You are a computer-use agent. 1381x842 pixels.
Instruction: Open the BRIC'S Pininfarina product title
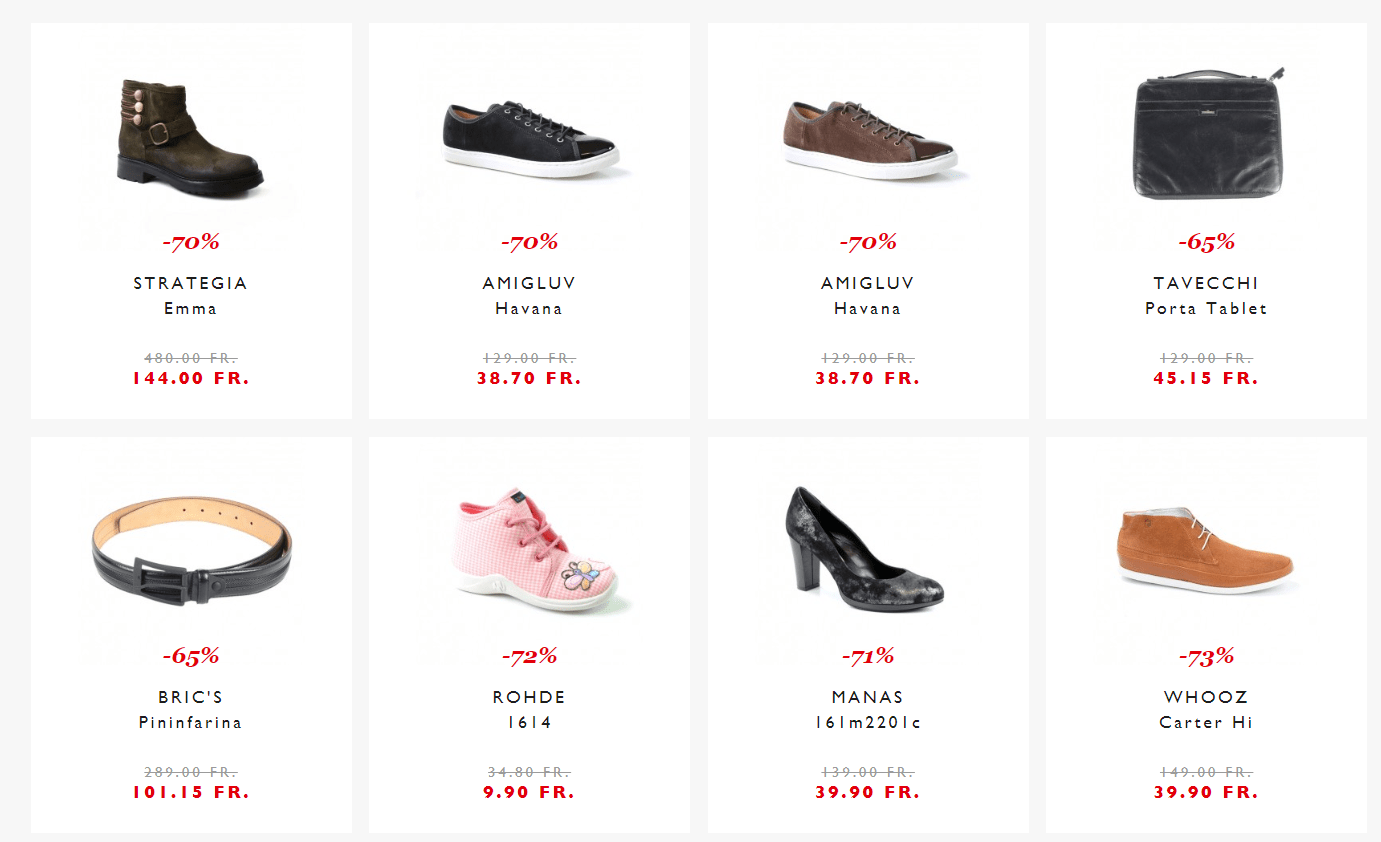click(x=190, y=722)
